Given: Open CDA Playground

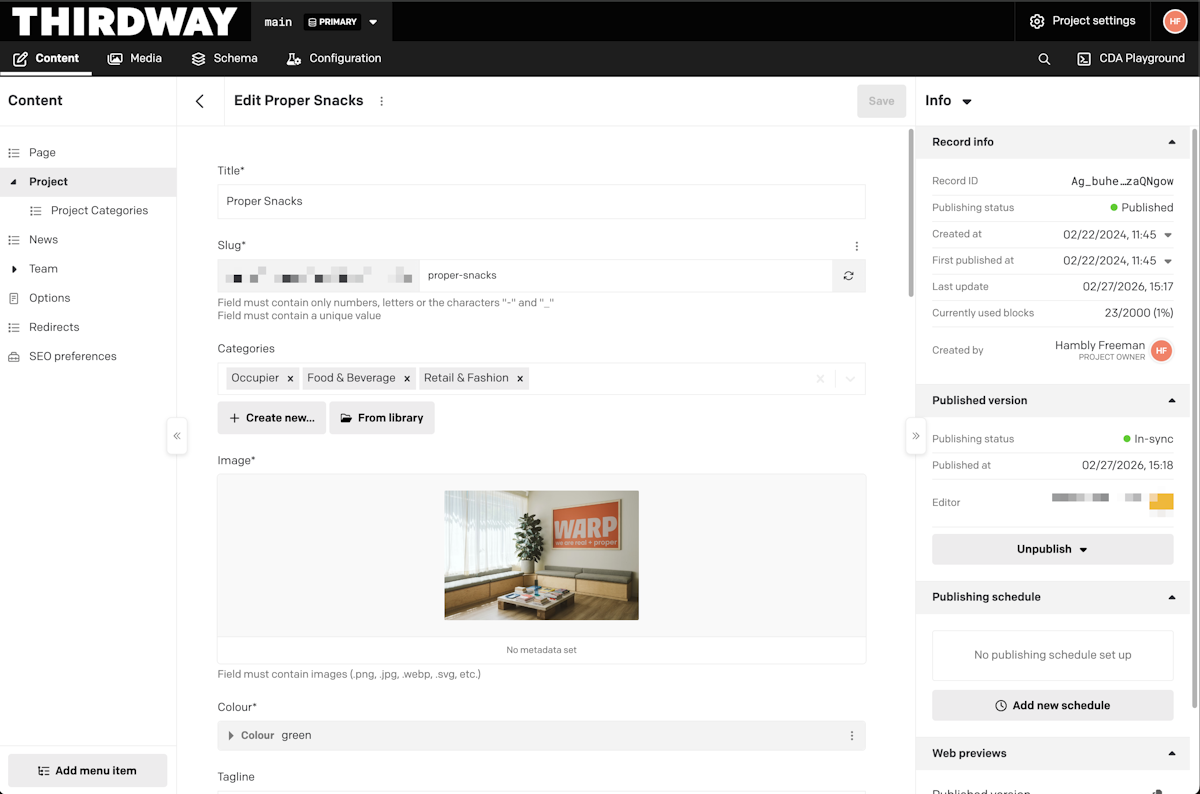Looking at the screenshot, I should pyautogui.click(x=1130, y=59).
